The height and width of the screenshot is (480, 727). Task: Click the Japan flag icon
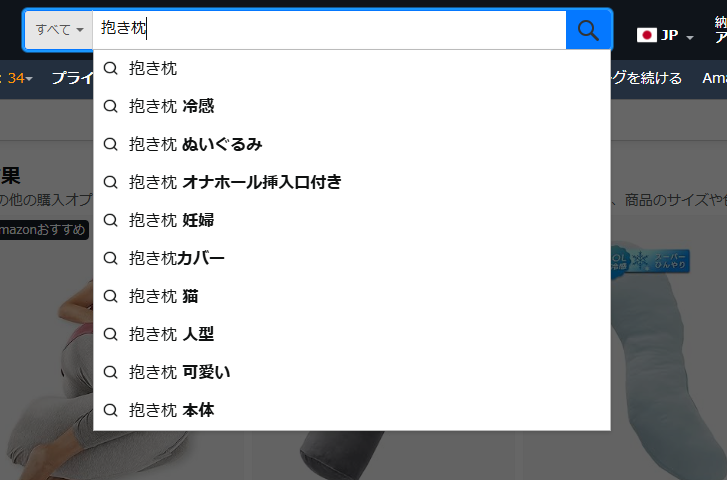tap(646, 35)
